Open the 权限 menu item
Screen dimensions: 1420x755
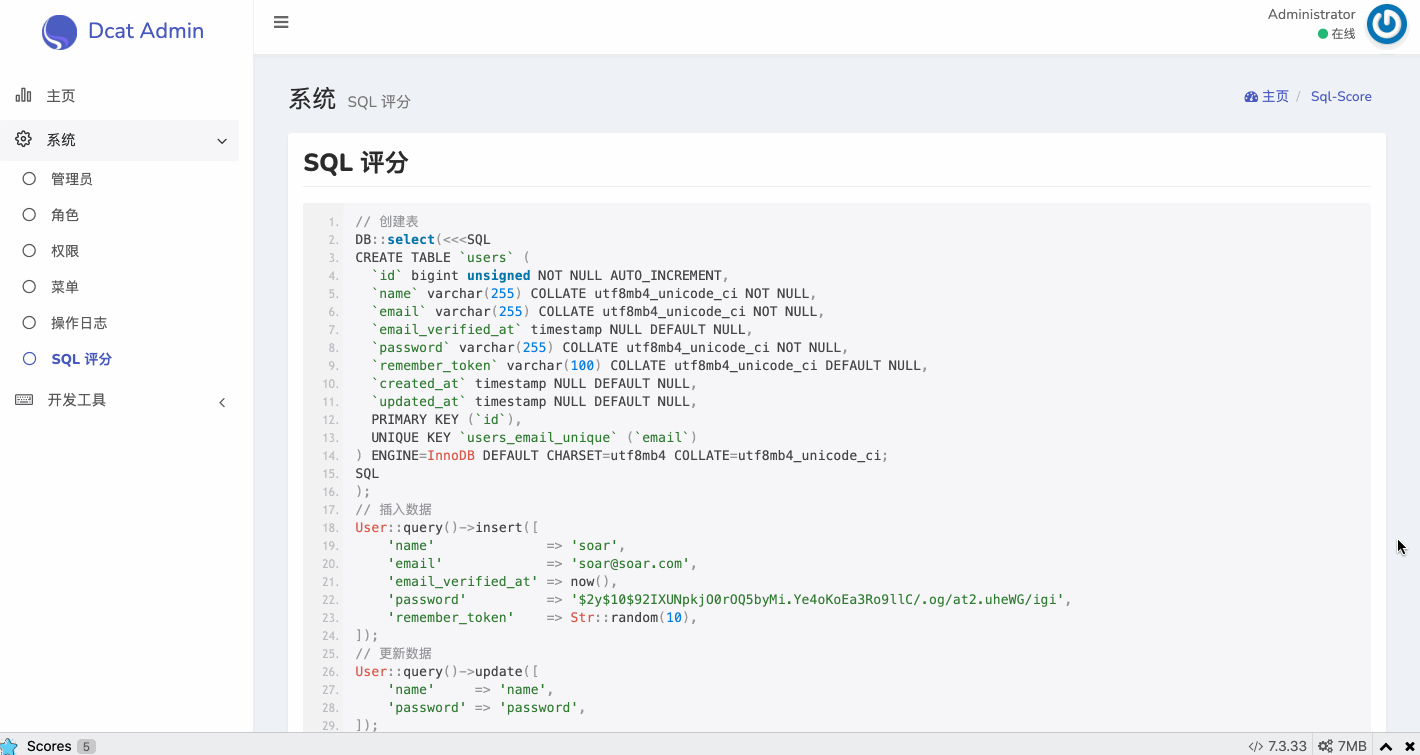click(x=119, y=251)
